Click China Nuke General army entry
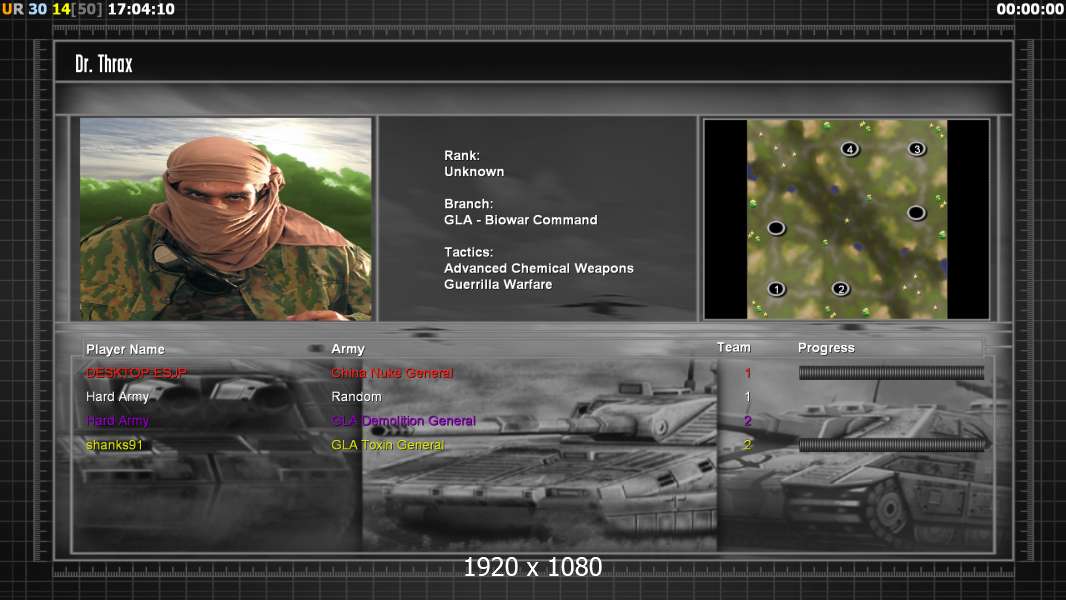This screenshot has height=600, width=1066. pos(392,373)
